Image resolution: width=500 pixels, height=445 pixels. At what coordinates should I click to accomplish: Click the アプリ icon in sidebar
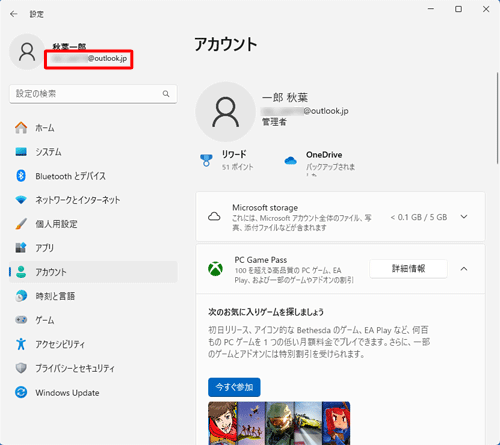[21, 248]
